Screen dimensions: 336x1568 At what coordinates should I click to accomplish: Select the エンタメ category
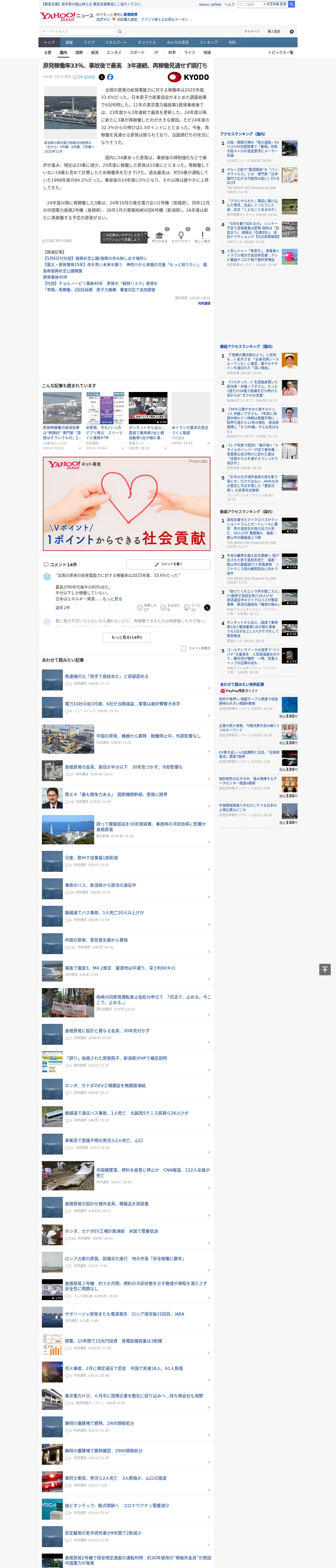[114, 53]
